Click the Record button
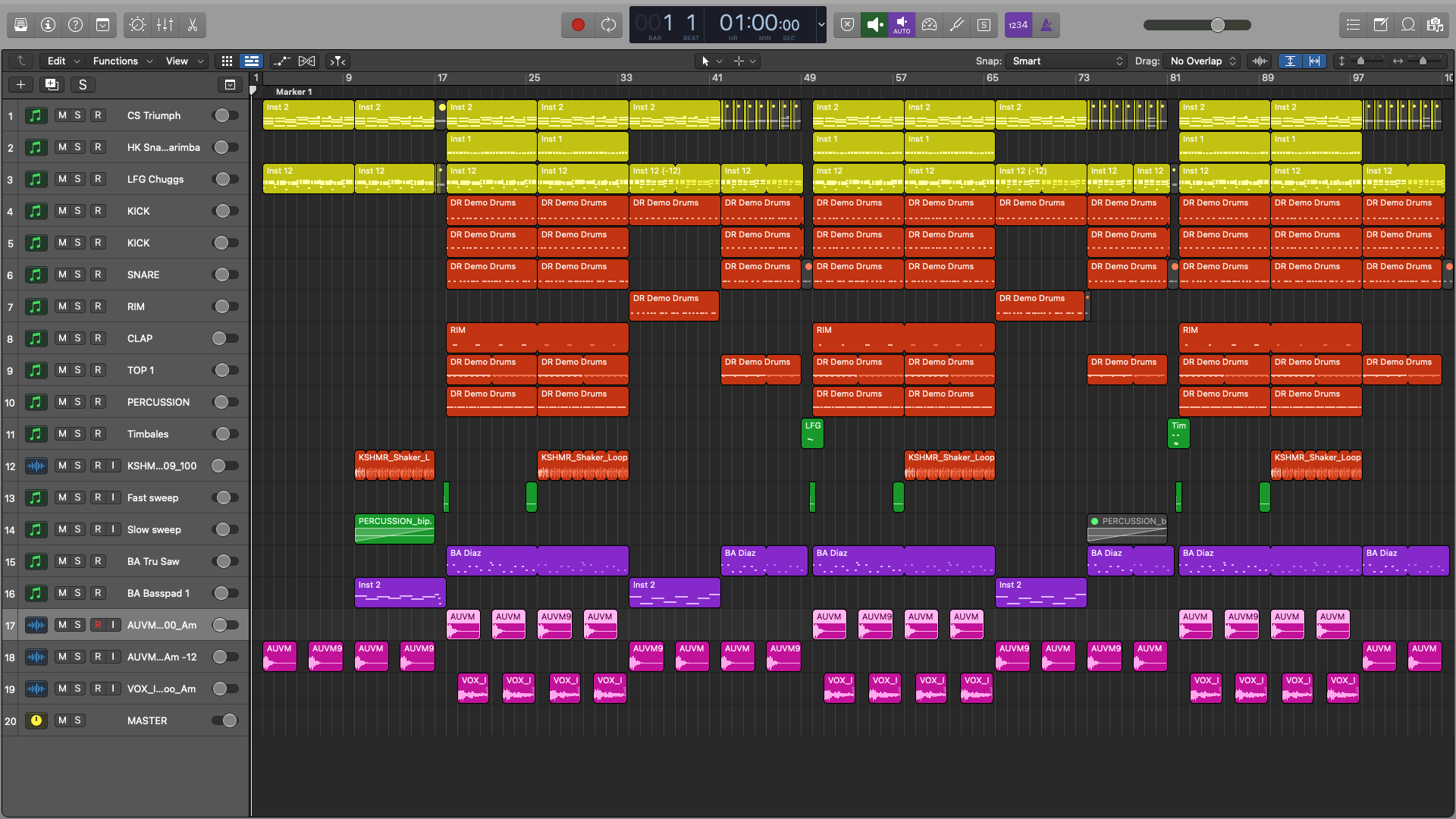Screen dimensions: 1456x819 point(578,25)
